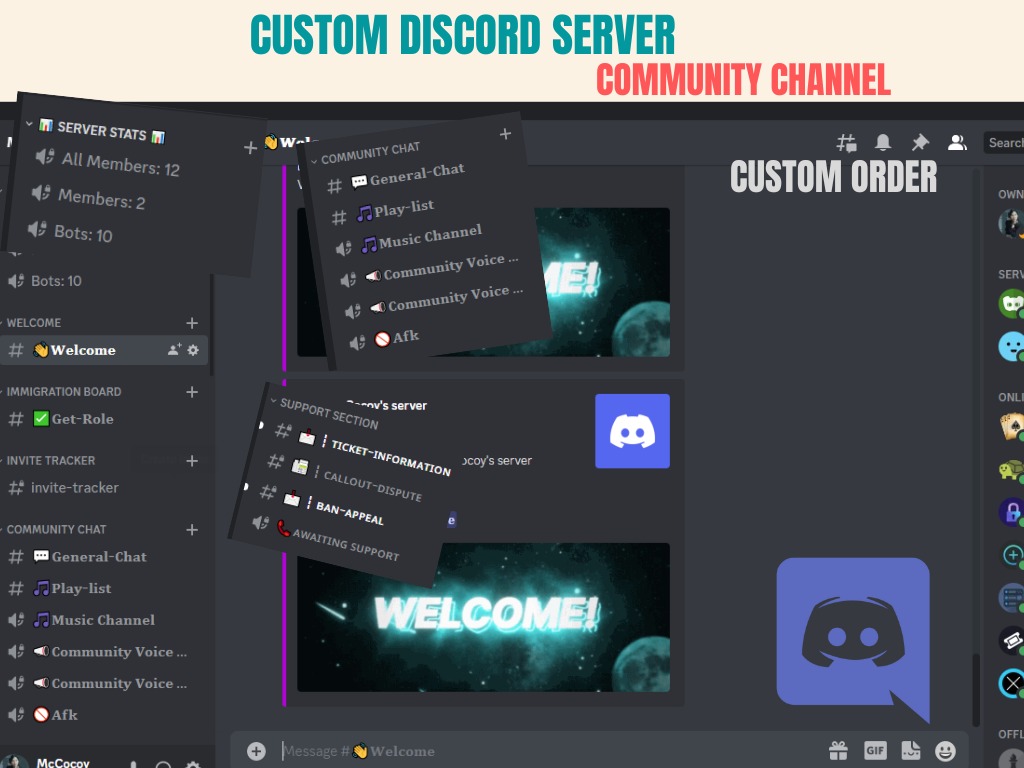Screen dimensions: 1024x768
Task: Open the GIF picker
Action: (876, 750)
